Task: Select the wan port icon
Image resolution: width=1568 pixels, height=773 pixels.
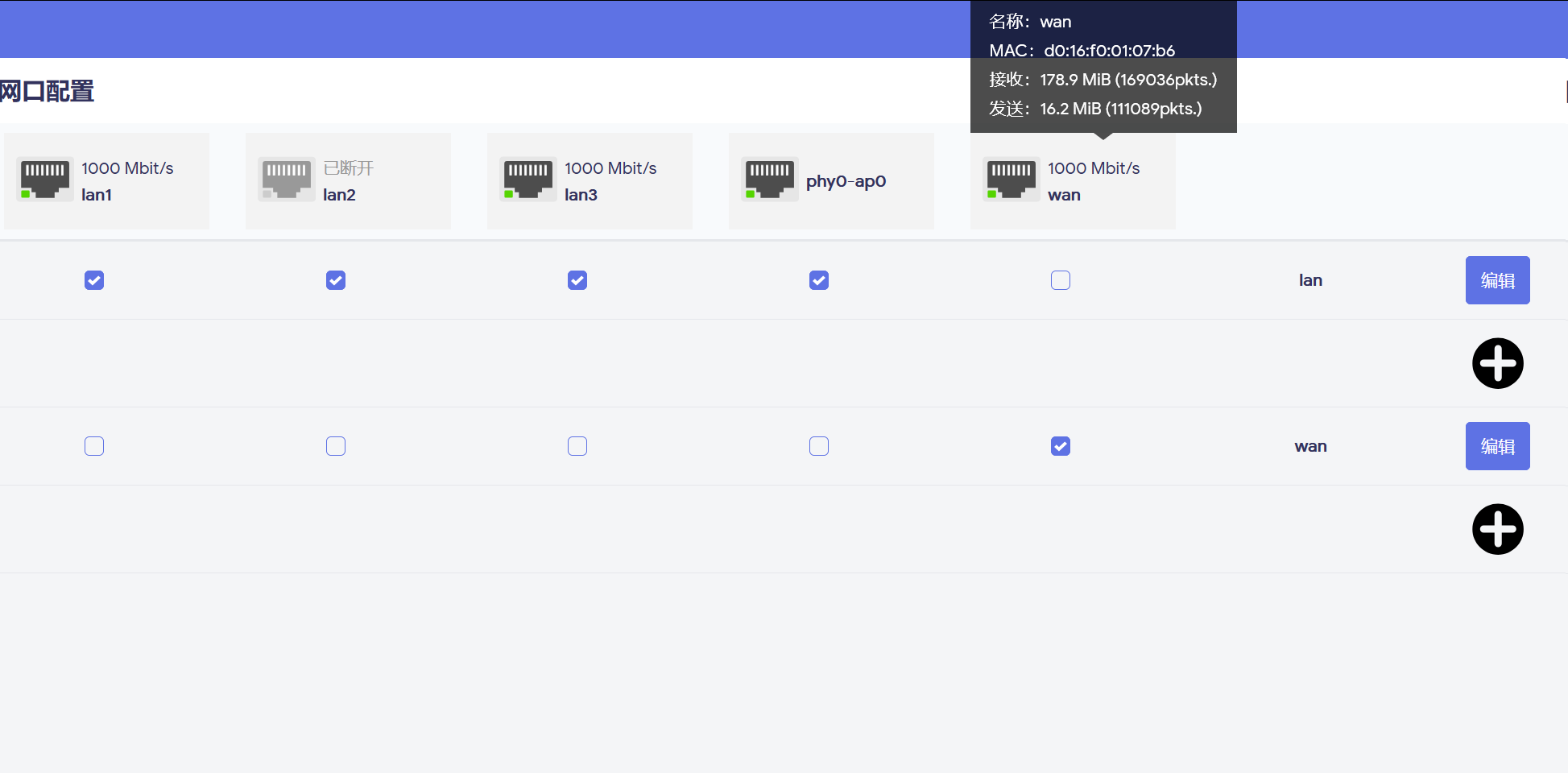Action: click(1012, 179)
